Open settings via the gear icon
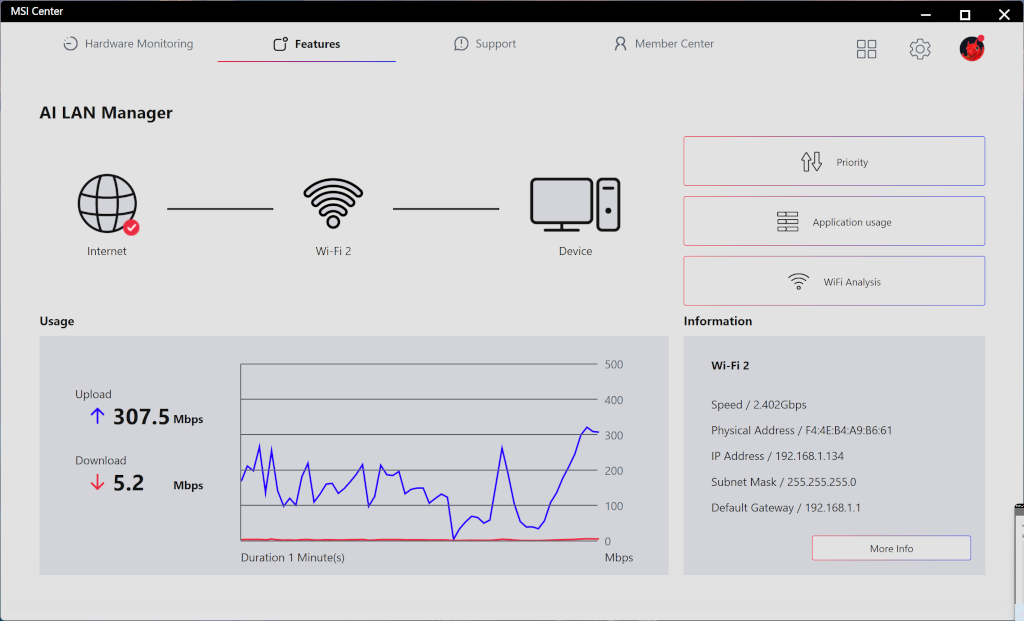The width and height of the screenshot is (1024, 621). (920, 49)
